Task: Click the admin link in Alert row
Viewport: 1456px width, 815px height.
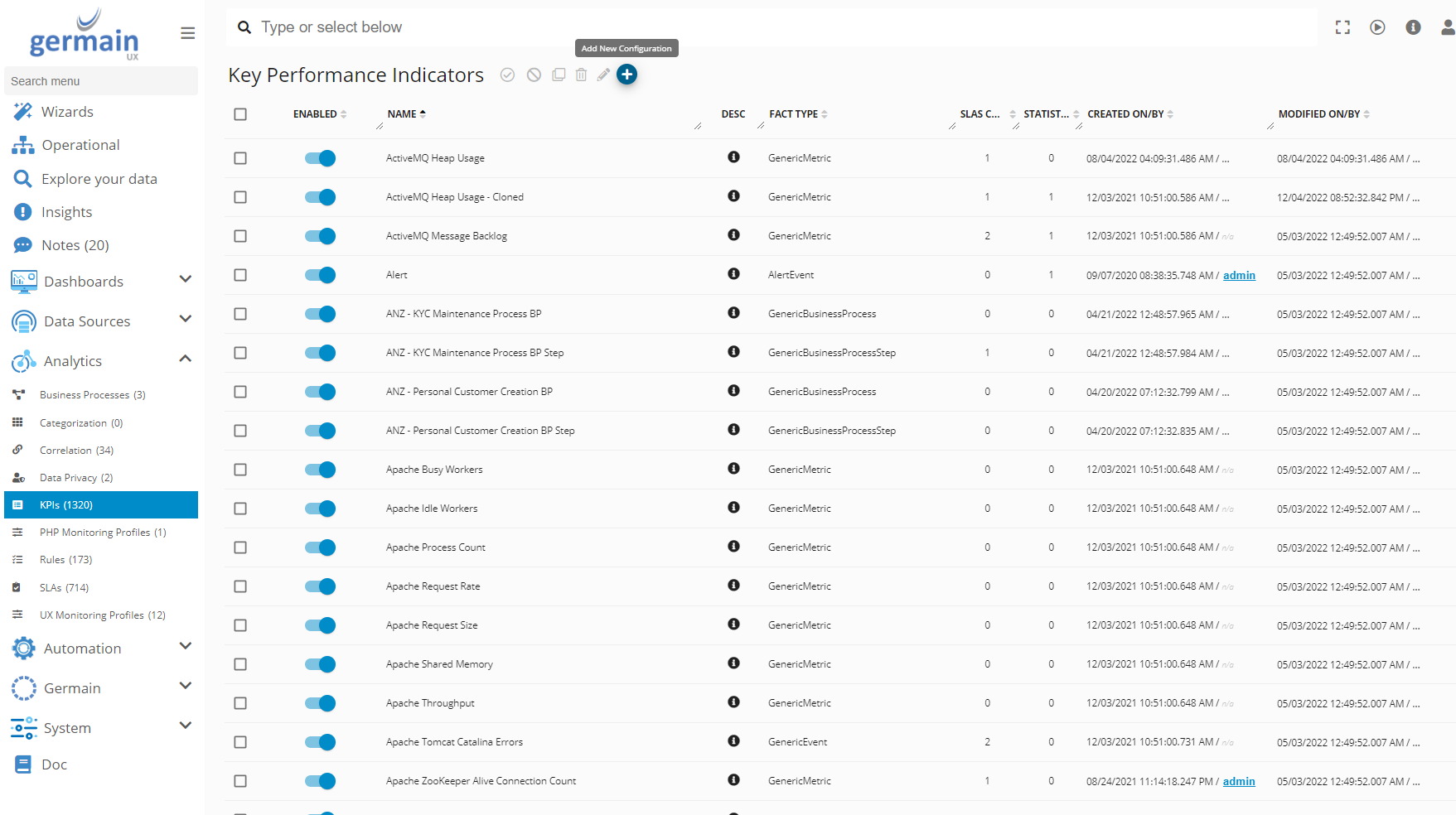Action: 1239,276
